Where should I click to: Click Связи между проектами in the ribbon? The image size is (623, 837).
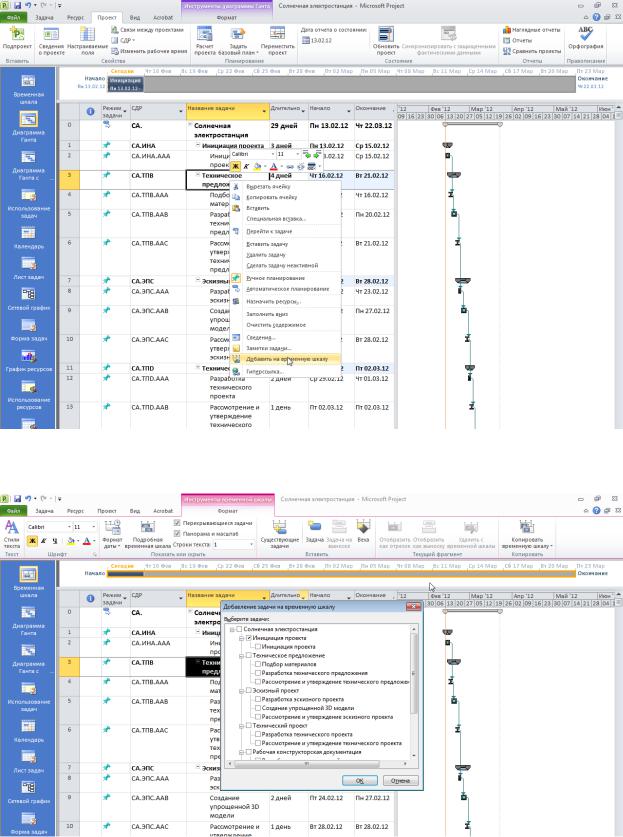pos(147,30)
